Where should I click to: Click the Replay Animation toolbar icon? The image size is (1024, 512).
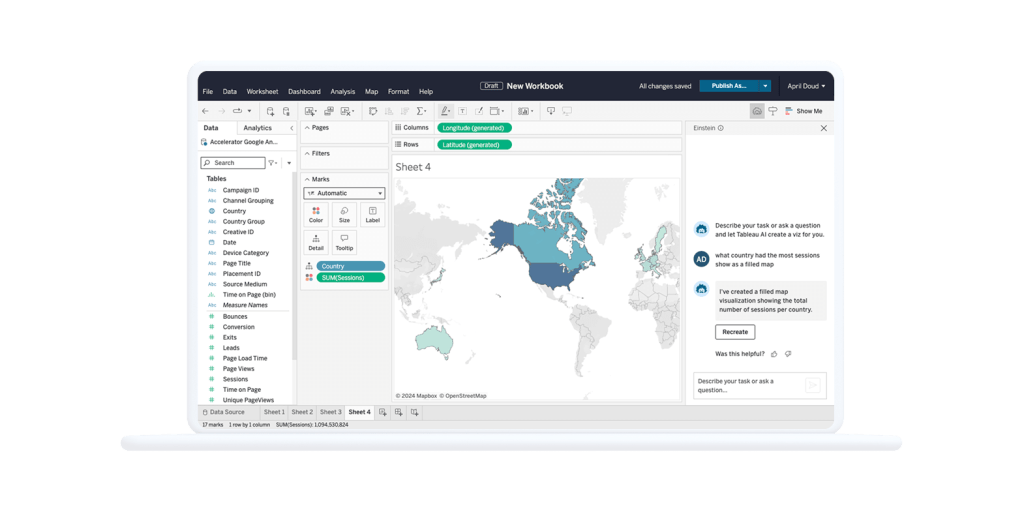[x=238, y=111]
